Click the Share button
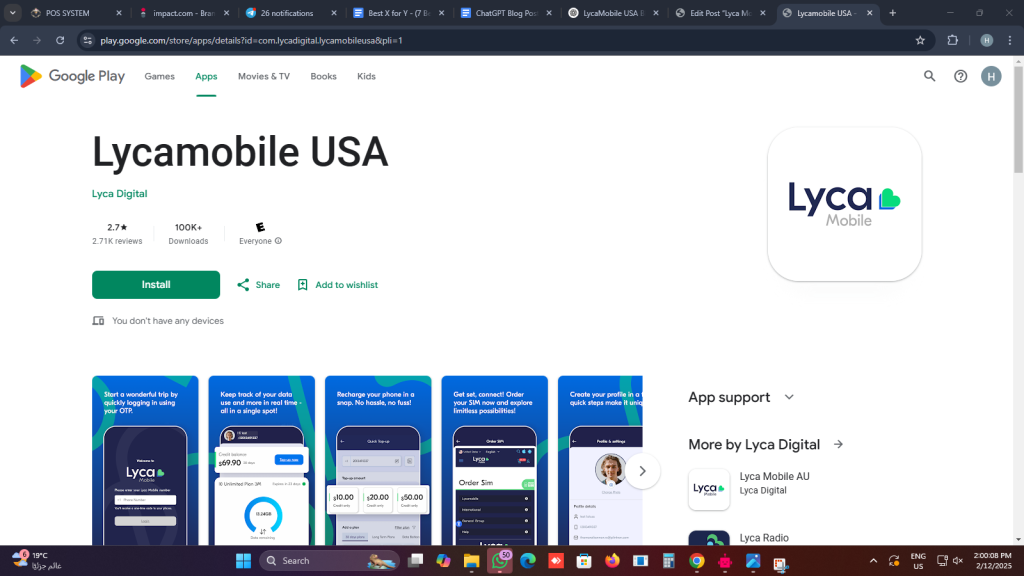Viewport: 1024px width, 576px height. point(259,285)
